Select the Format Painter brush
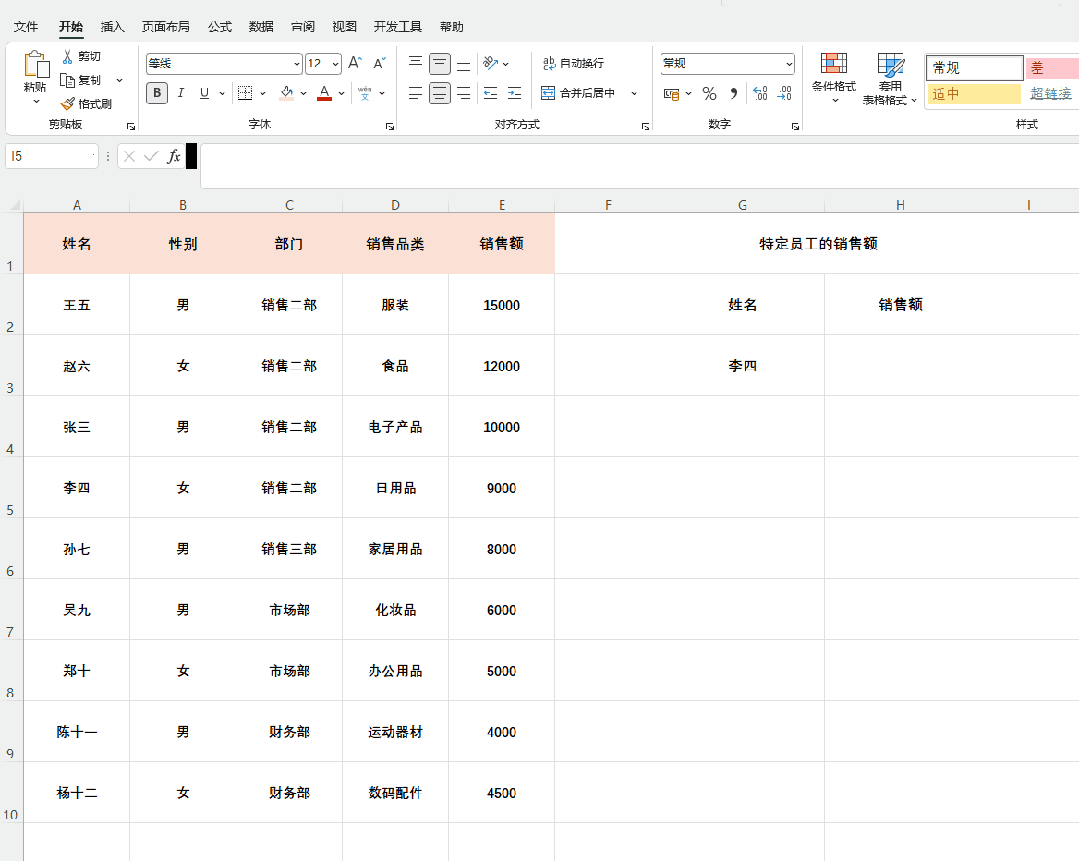Viewport: 1079px width, 861px height. [67, 104]
